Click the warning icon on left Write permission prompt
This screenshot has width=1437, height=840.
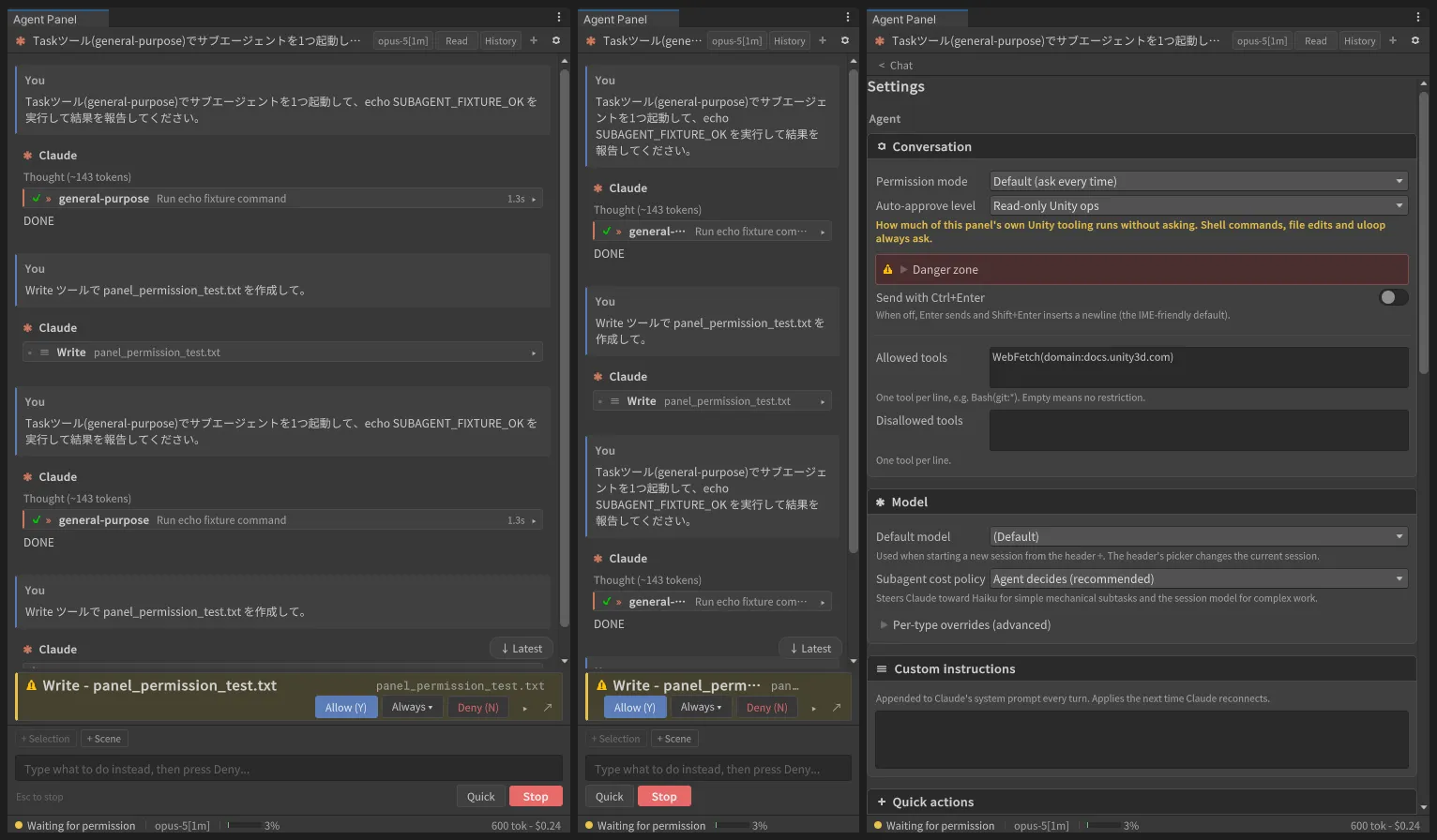[32, 685]
